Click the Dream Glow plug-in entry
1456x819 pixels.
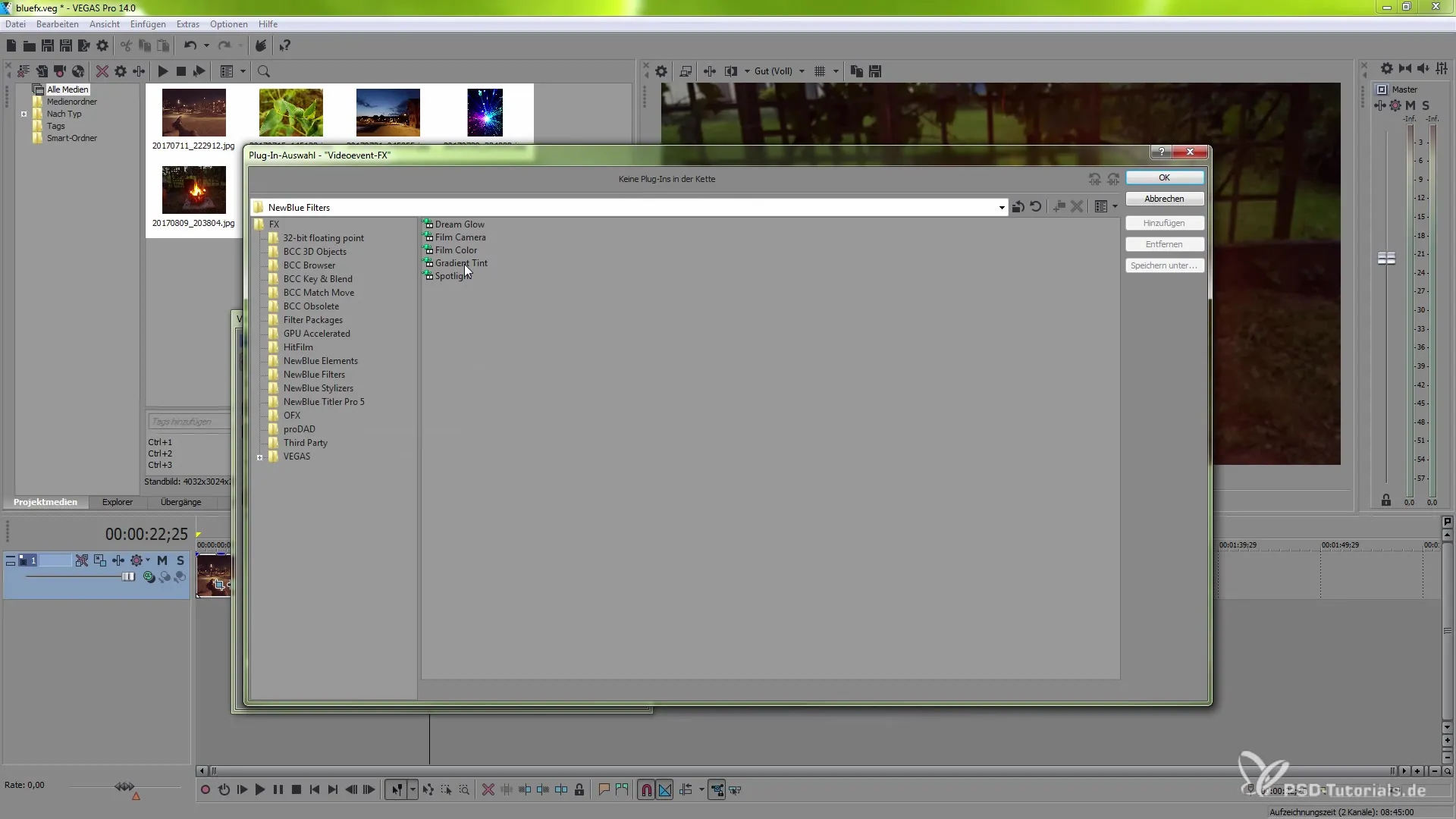click(459, 224)
